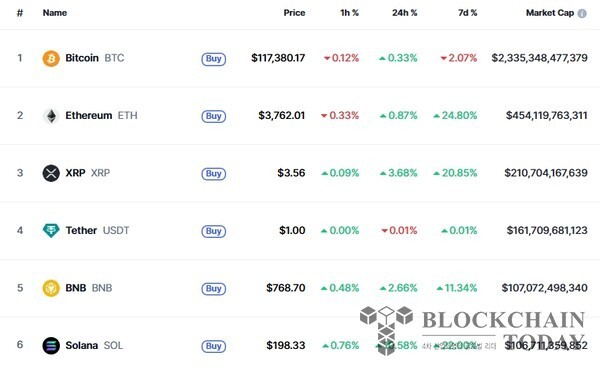Click the Solana logo icon
600x371 pixels.
click(x=51, y=345)
